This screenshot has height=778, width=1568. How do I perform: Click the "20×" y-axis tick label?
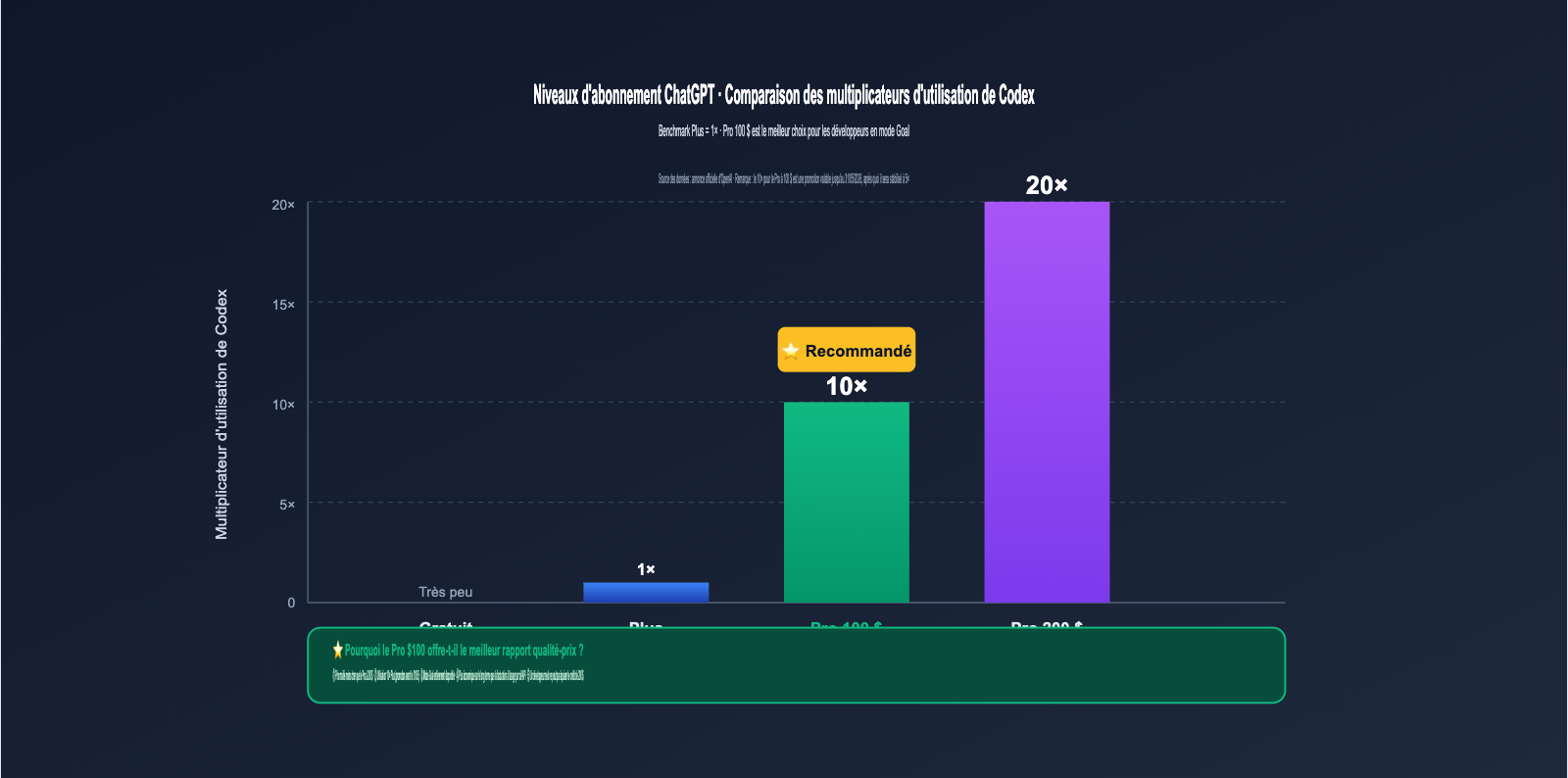(x=283, y=205)
